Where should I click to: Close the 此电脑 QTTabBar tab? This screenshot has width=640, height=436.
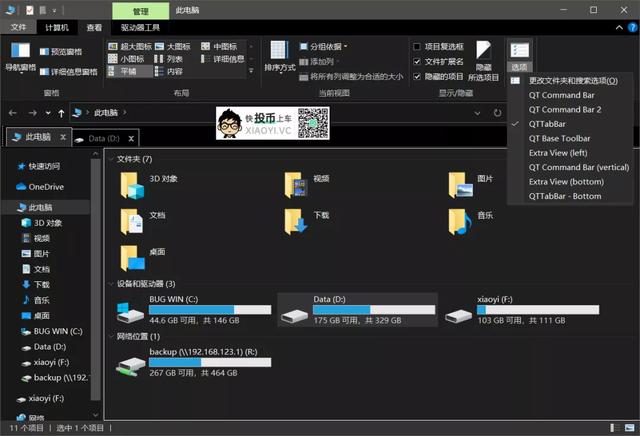click(x=63, y=137)
